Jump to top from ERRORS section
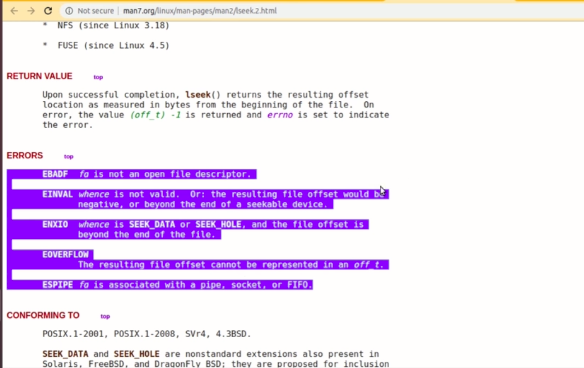Image resolution: width=584 pixels, height=368 pixels. tap(69, 156)
